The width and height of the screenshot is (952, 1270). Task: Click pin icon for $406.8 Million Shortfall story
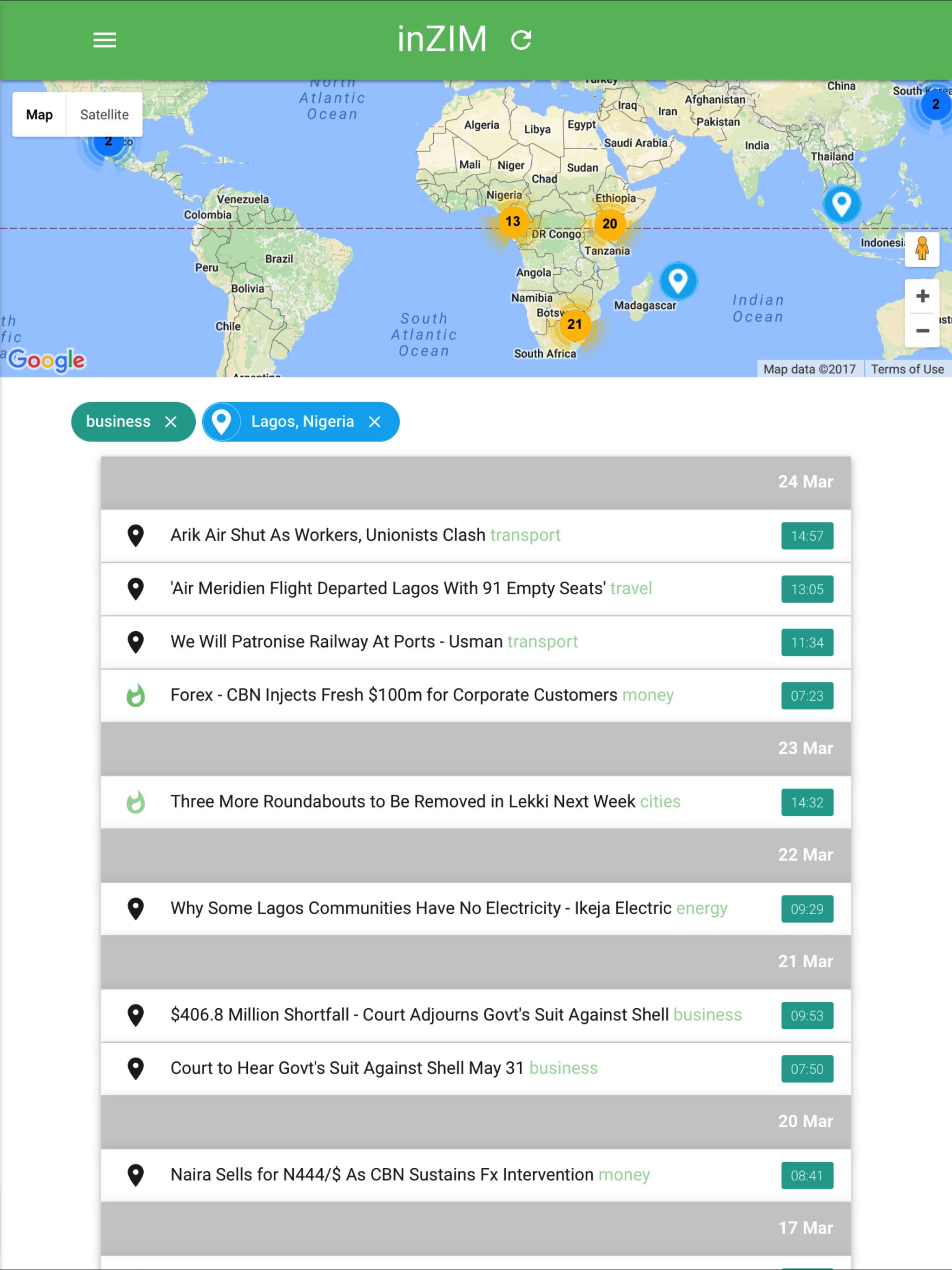[136, 1016]
